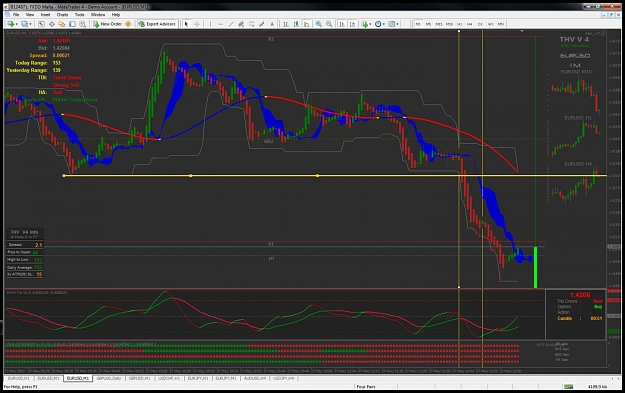This screenshot has width=625, height=393.
Task: Select the Crosshair tool
Action: (197, 24)
